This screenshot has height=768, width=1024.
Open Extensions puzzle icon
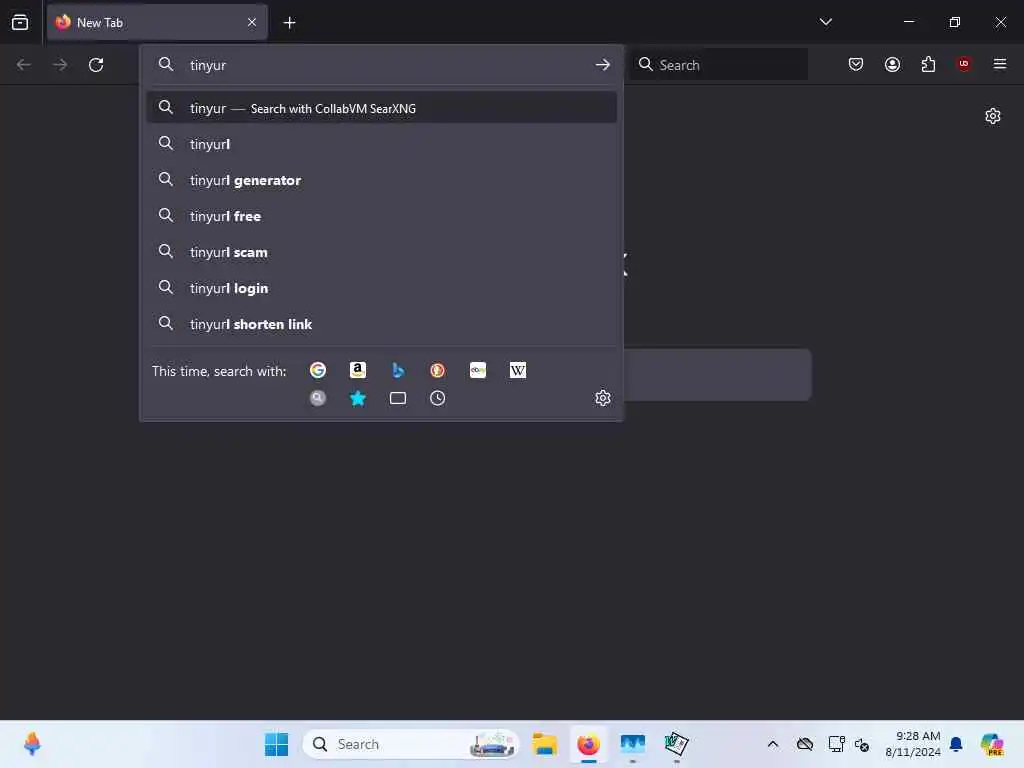(928, 64)
